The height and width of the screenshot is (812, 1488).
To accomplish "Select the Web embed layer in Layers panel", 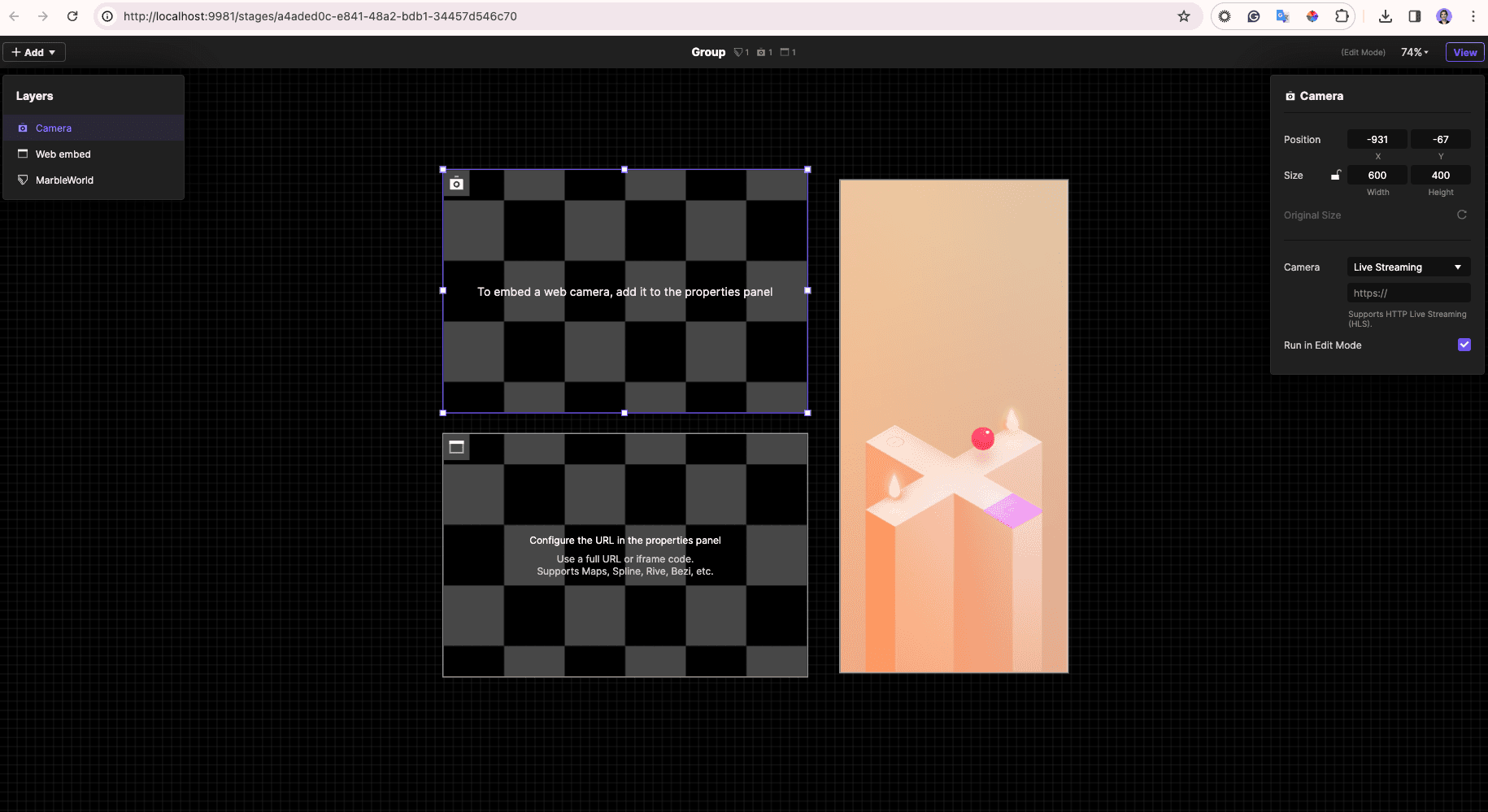I will coord(63,154).
